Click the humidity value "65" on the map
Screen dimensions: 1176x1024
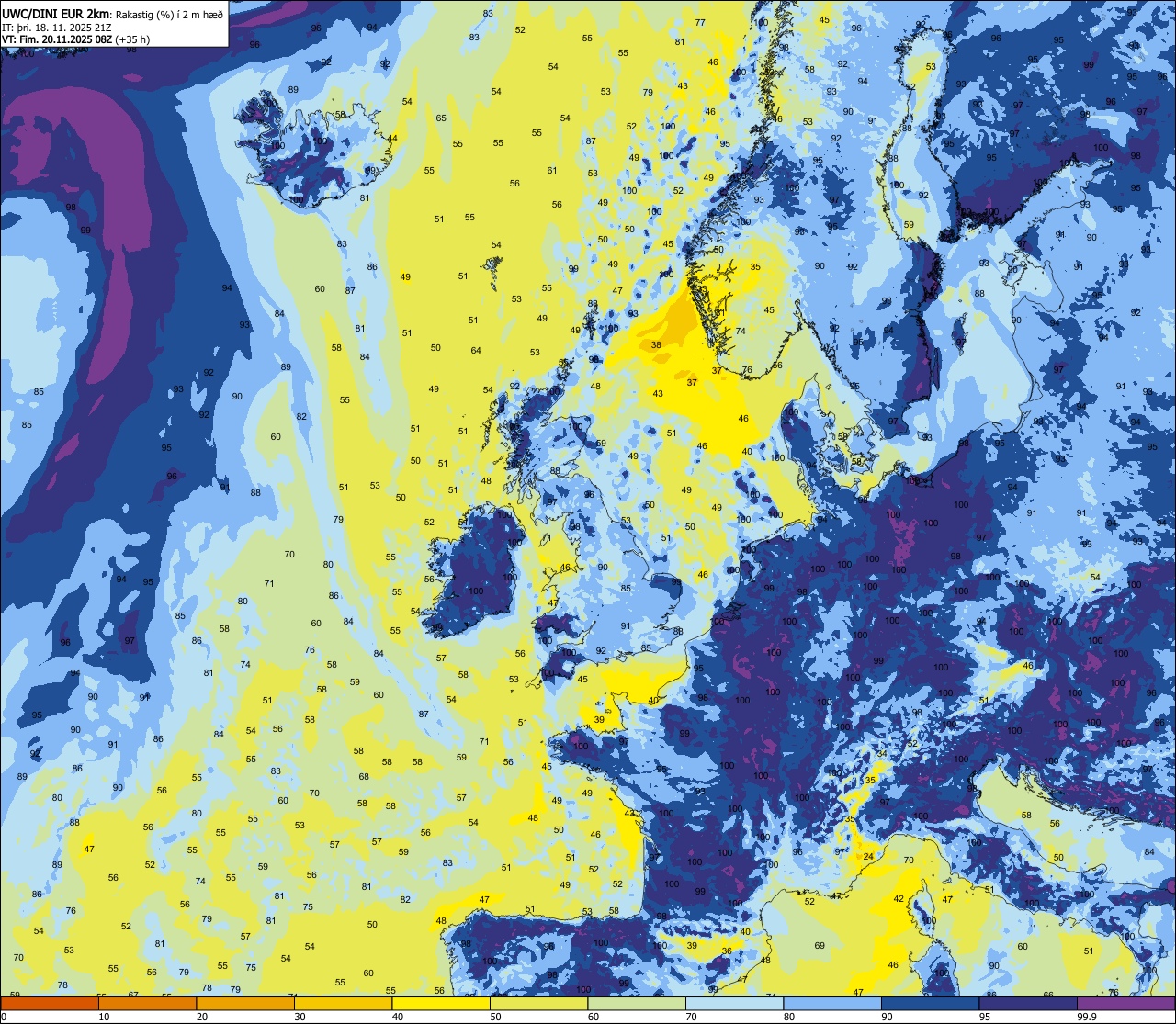coord(441,118)
